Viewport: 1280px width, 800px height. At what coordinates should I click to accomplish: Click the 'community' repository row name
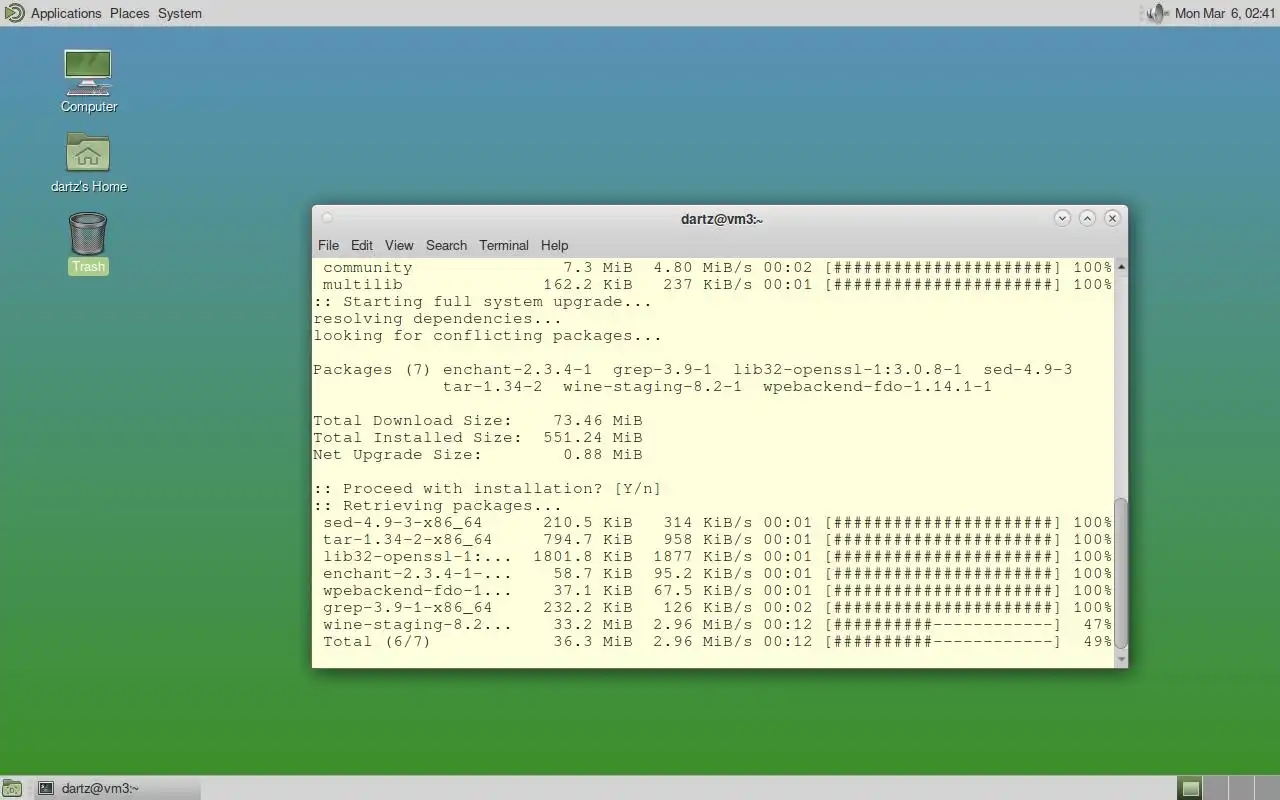click(367, 267)
